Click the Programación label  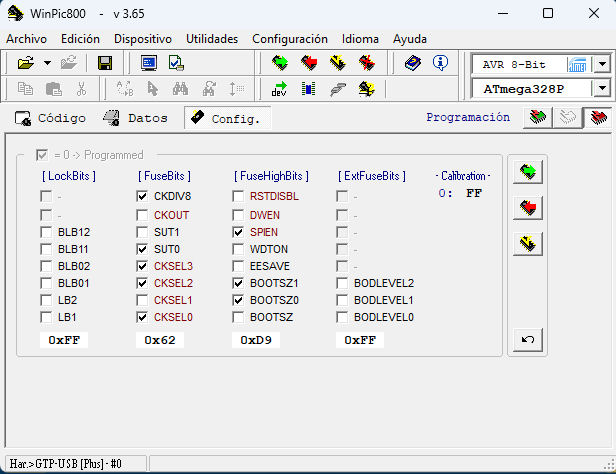pyautogui.click(x=468, y=117)
